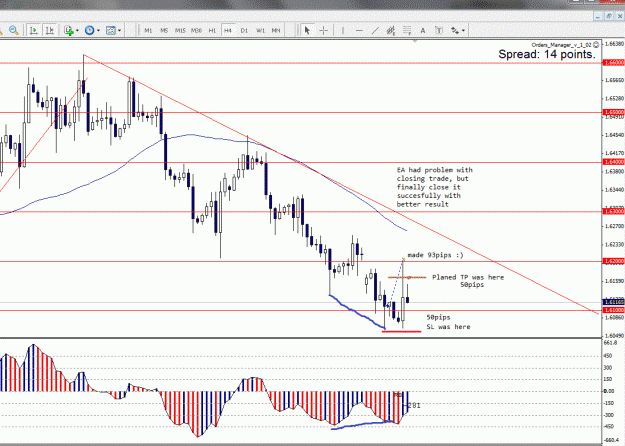
Task: Switch to M1 timeframe
Action: pyautogui.click(x=148, y=30)
